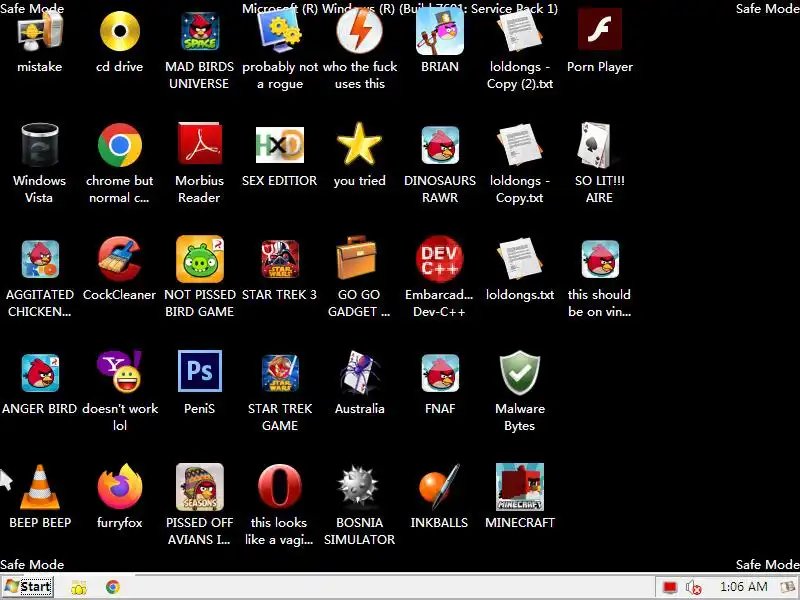Open the loldongs.txt file
The width and height of the screenshot is (800, 600).
coord(519,259)
